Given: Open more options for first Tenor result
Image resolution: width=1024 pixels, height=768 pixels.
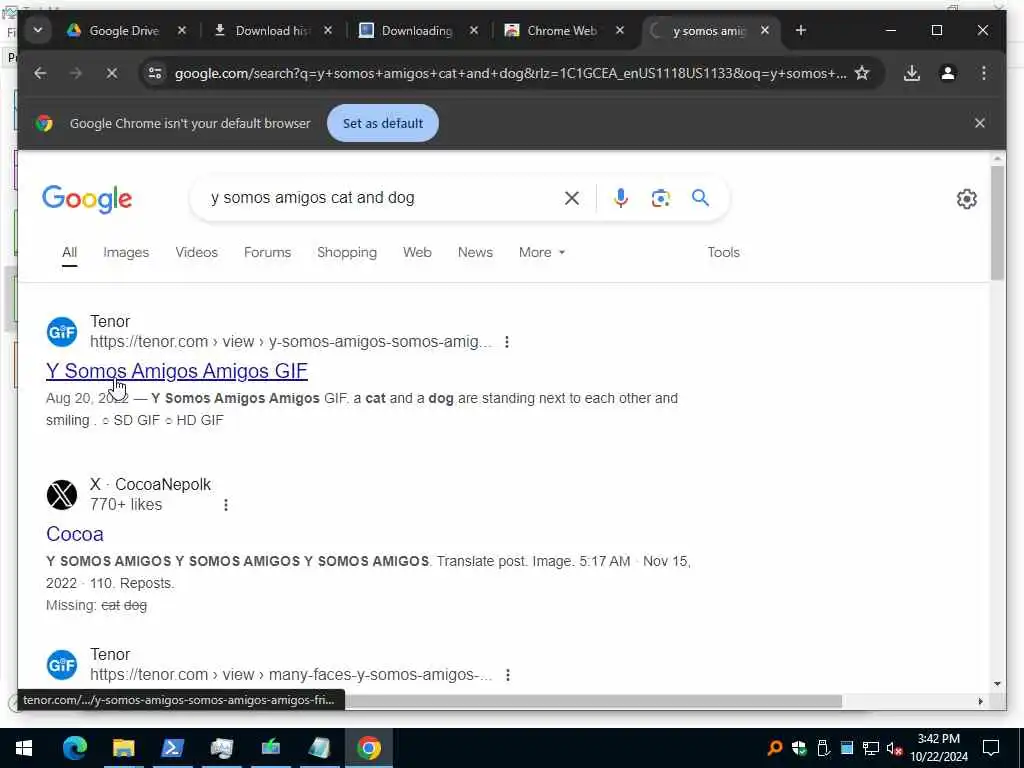Looking at the screenshot, I should 507,342.
